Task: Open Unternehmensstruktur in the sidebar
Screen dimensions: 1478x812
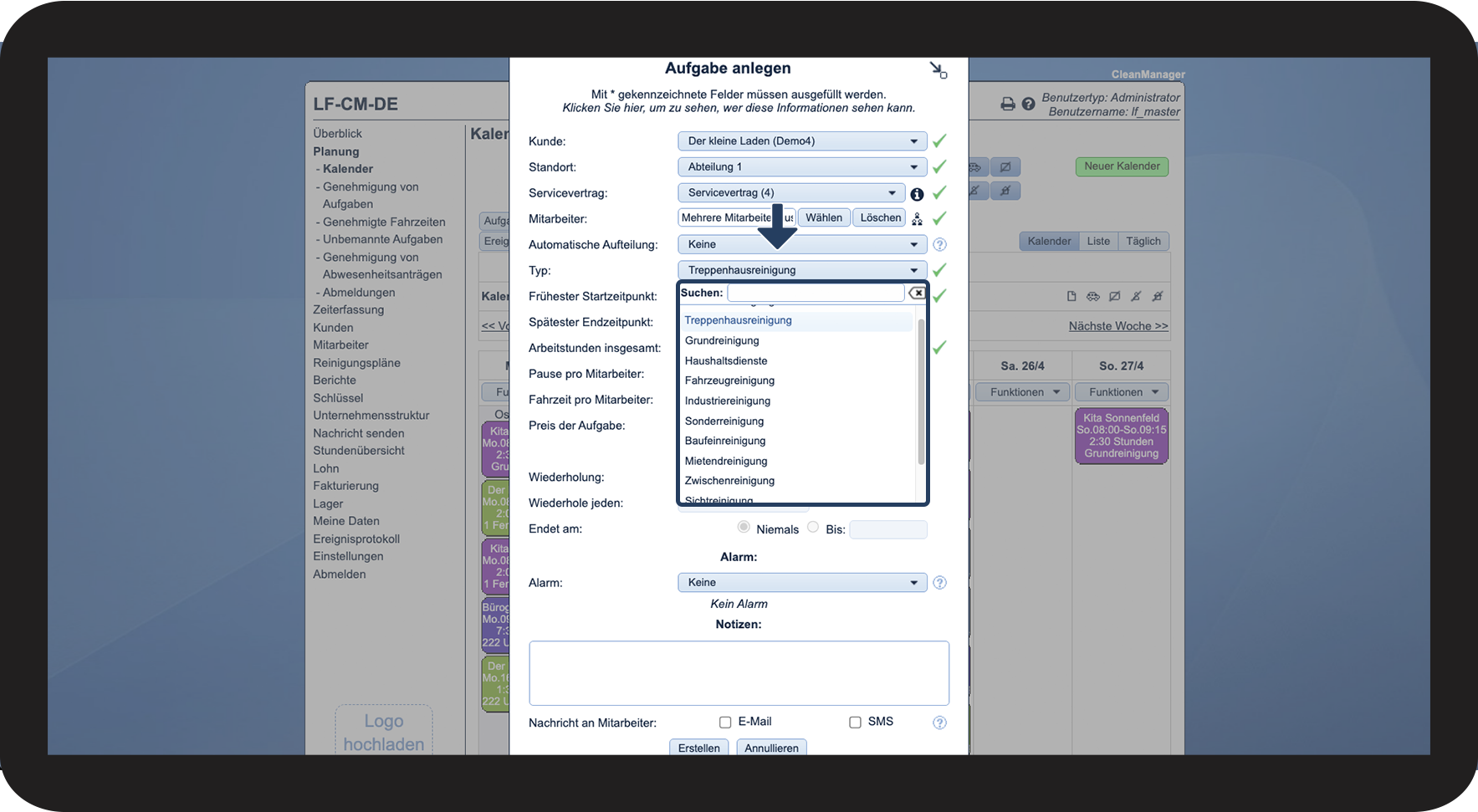Action: [x=371, y=416]
